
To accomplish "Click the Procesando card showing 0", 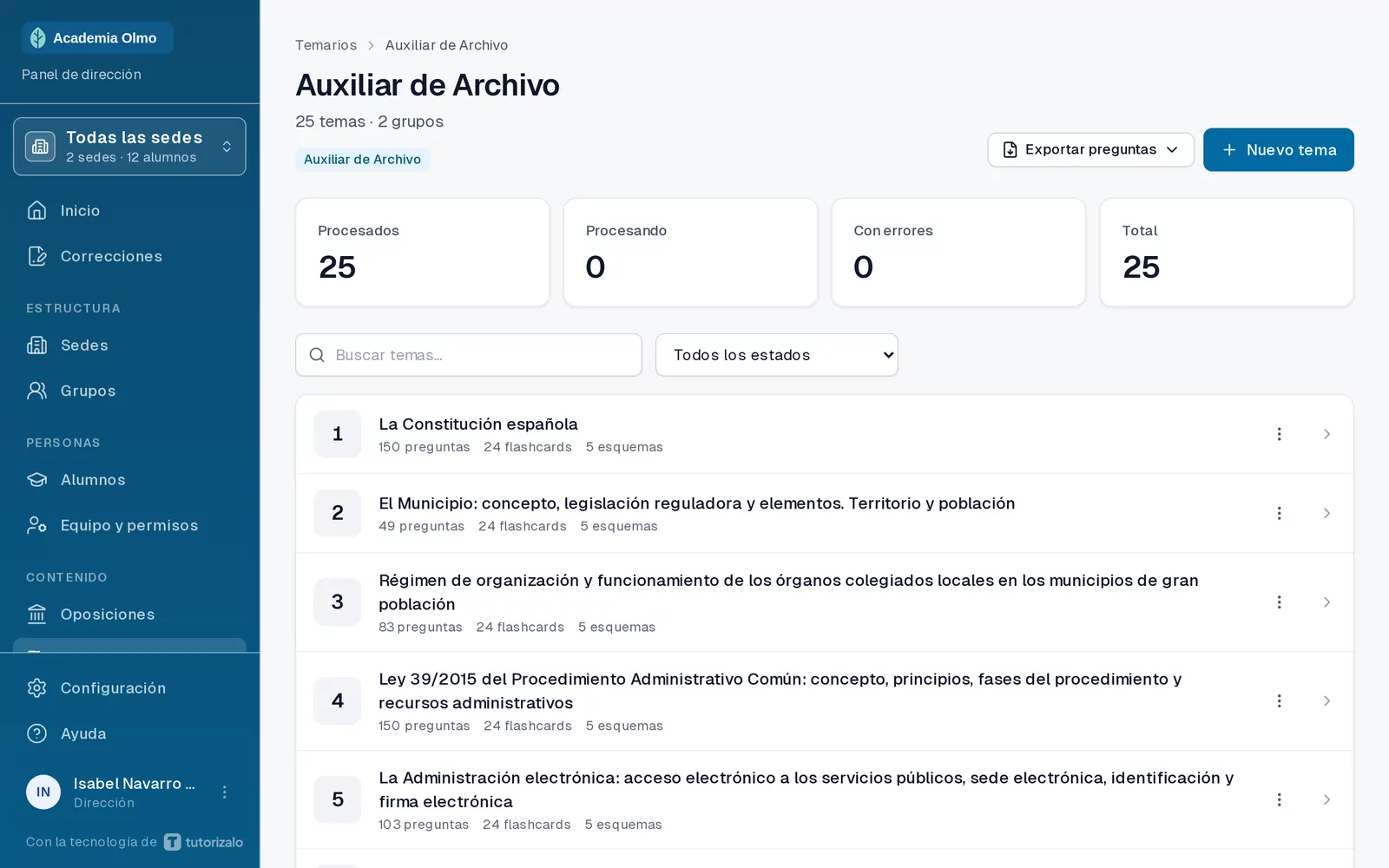I will tap(690, 253).
